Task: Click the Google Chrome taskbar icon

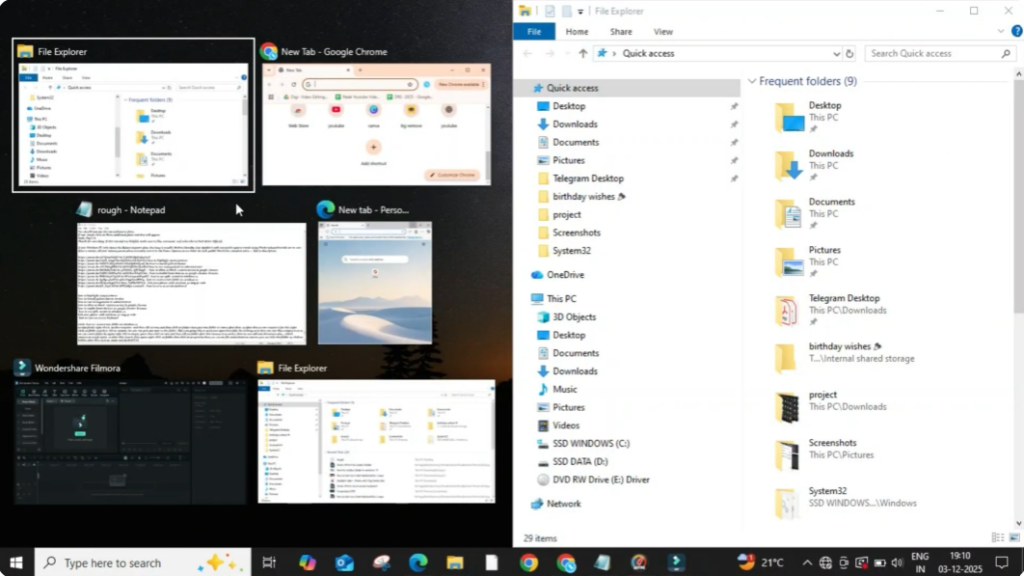Action: pyautogui.click(x=529, y=562)
